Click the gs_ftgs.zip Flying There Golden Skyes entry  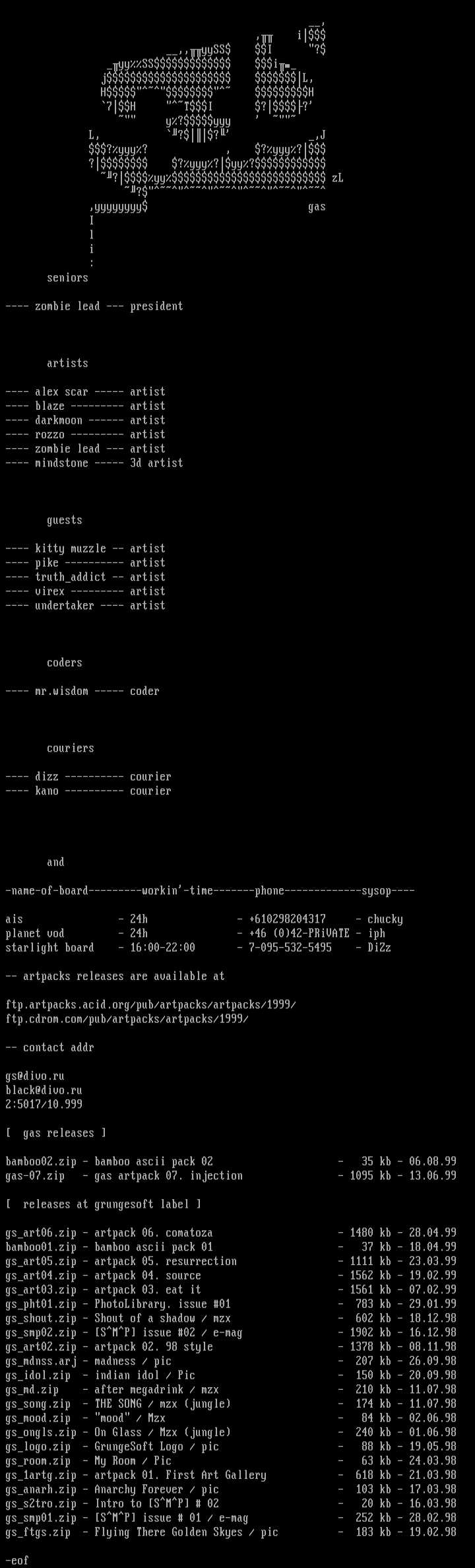(231, 1532)
